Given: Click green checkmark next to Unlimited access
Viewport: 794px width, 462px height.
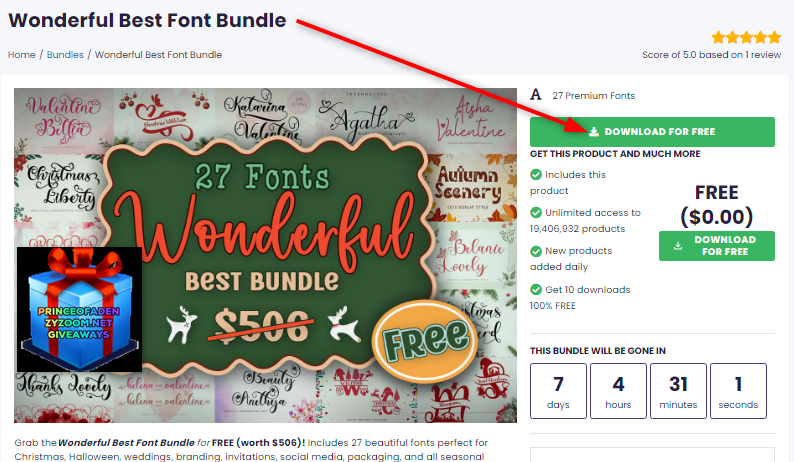Looking at the screenshot, I should point(536,213).
